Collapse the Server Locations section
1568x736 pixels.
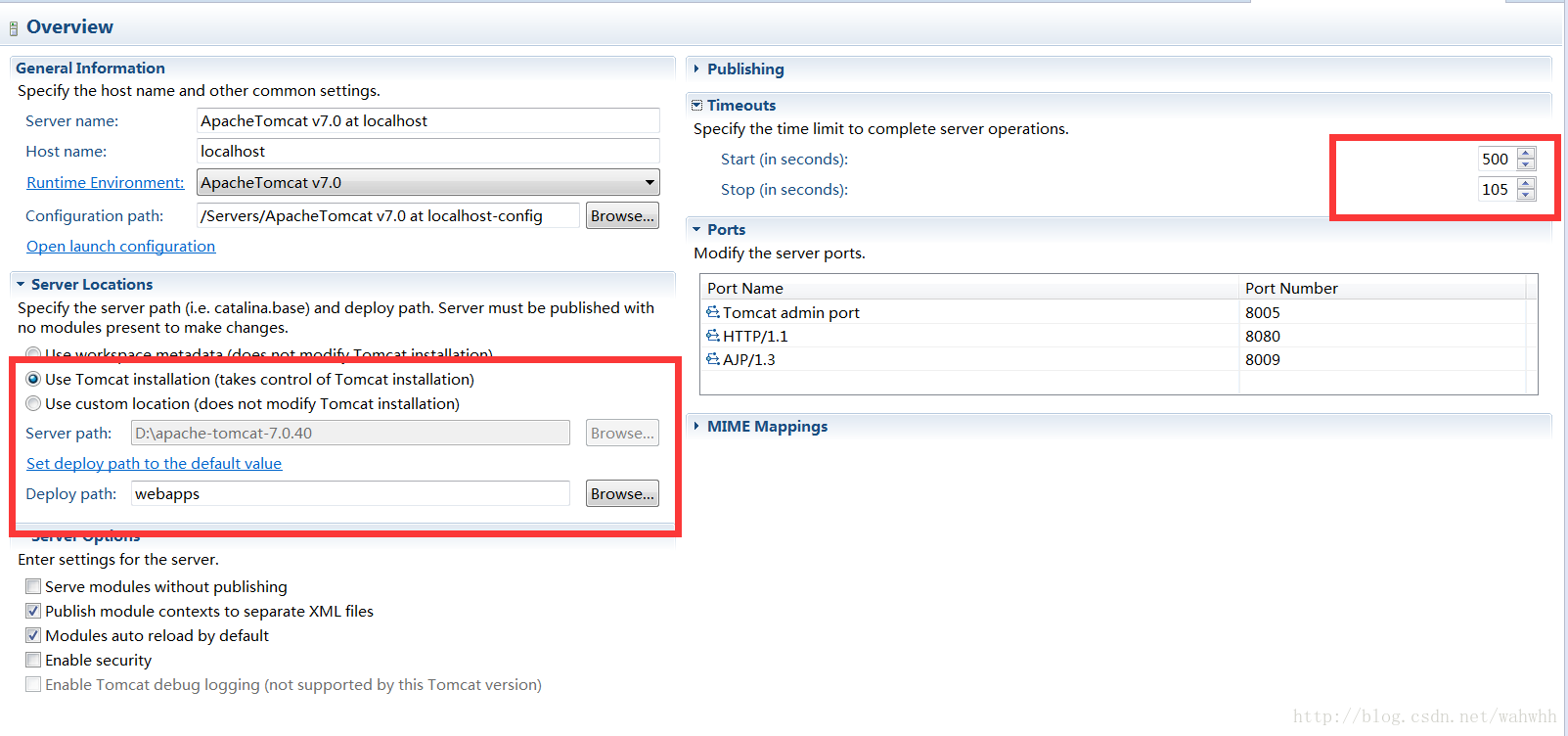[x=21, y=284]
